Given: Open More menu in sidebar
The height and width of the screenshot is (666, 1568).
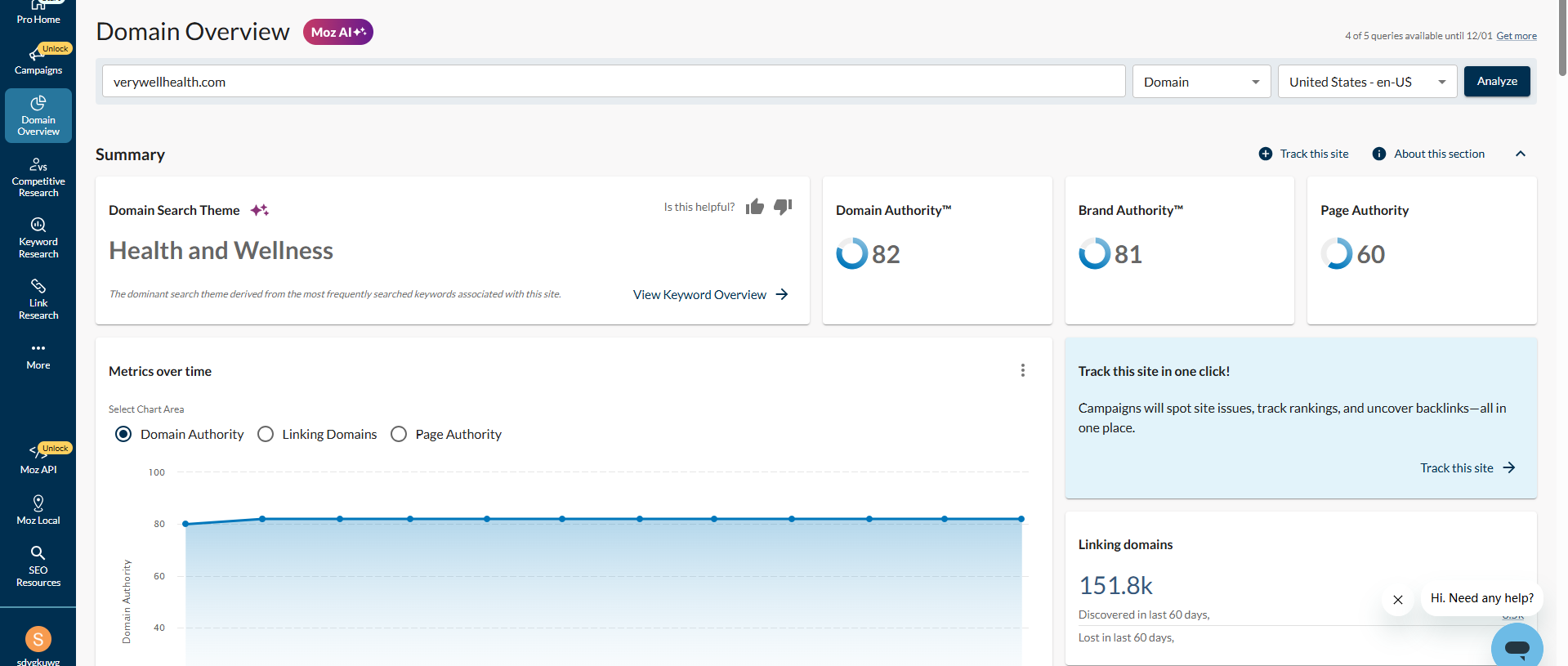Looking at the screenshot, I should (x=38, y=355).
